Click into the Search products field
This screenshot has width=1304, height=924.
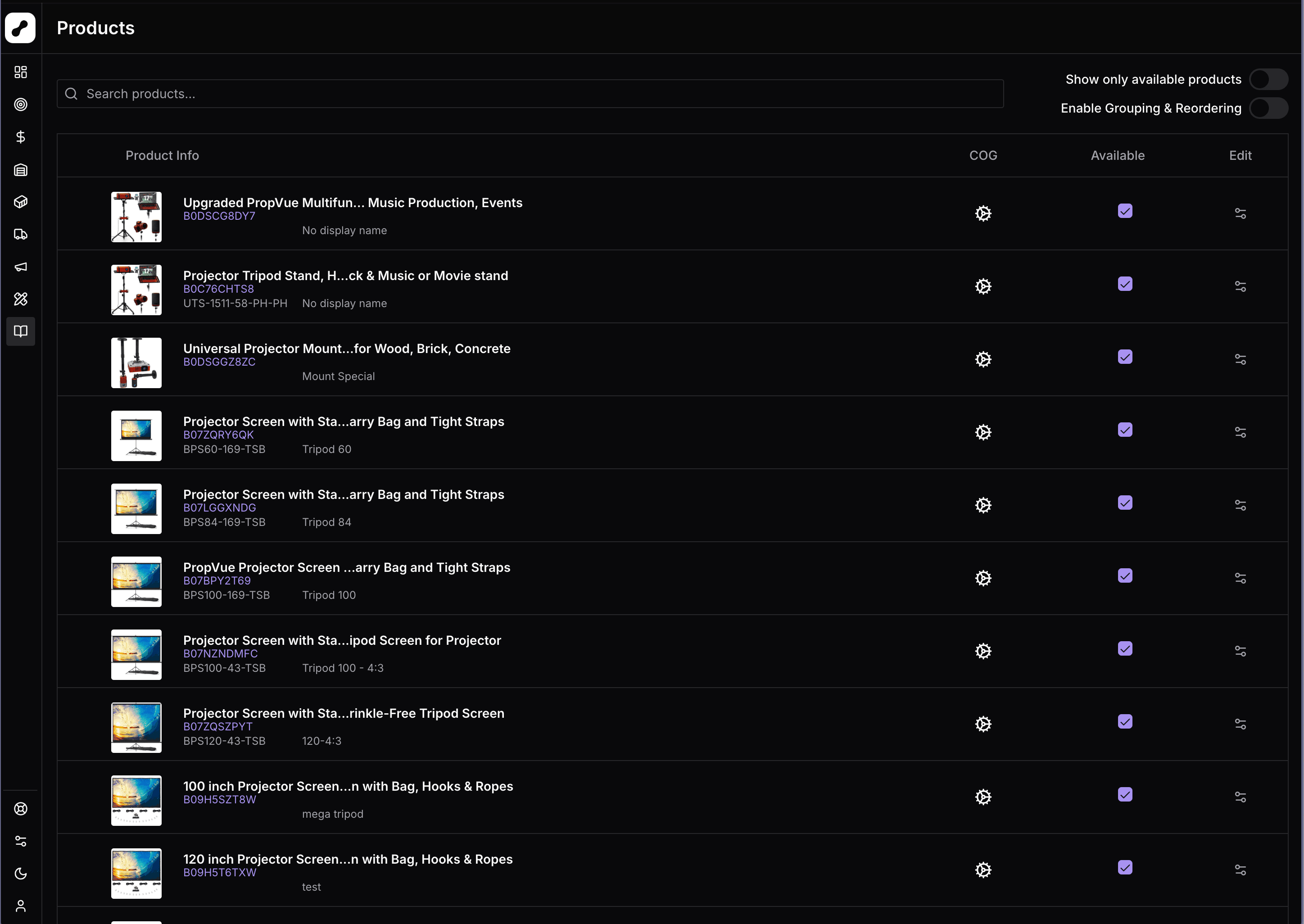[530, 93]
